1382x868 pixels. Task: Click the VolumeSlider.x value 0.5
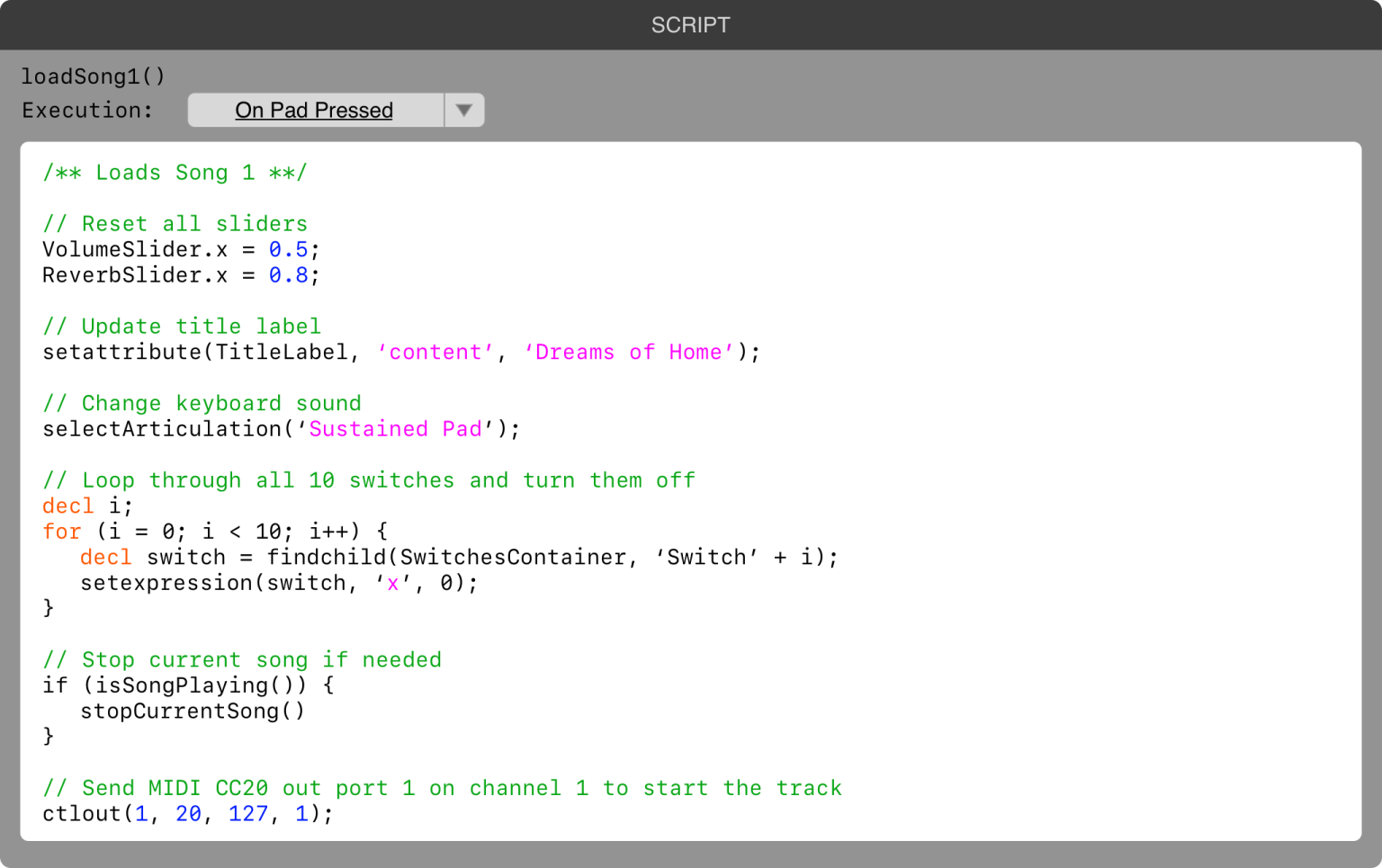pos(288,250)
